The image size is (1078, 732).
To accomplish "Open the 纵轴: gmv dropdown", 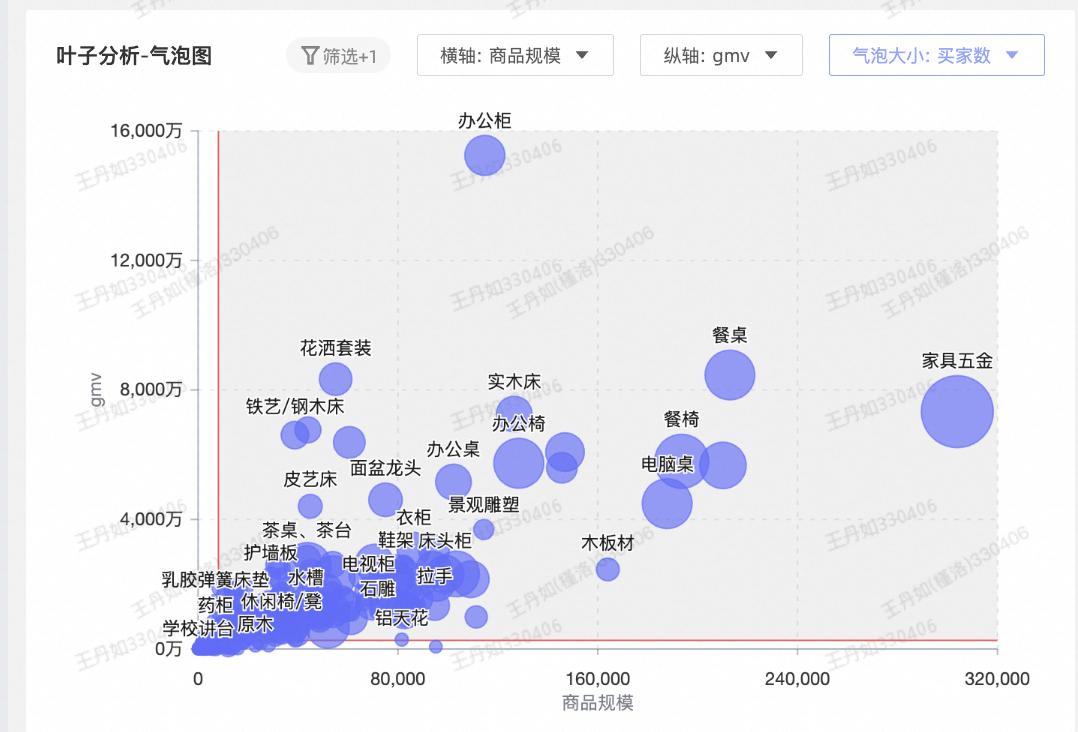I will coord(720,56).
